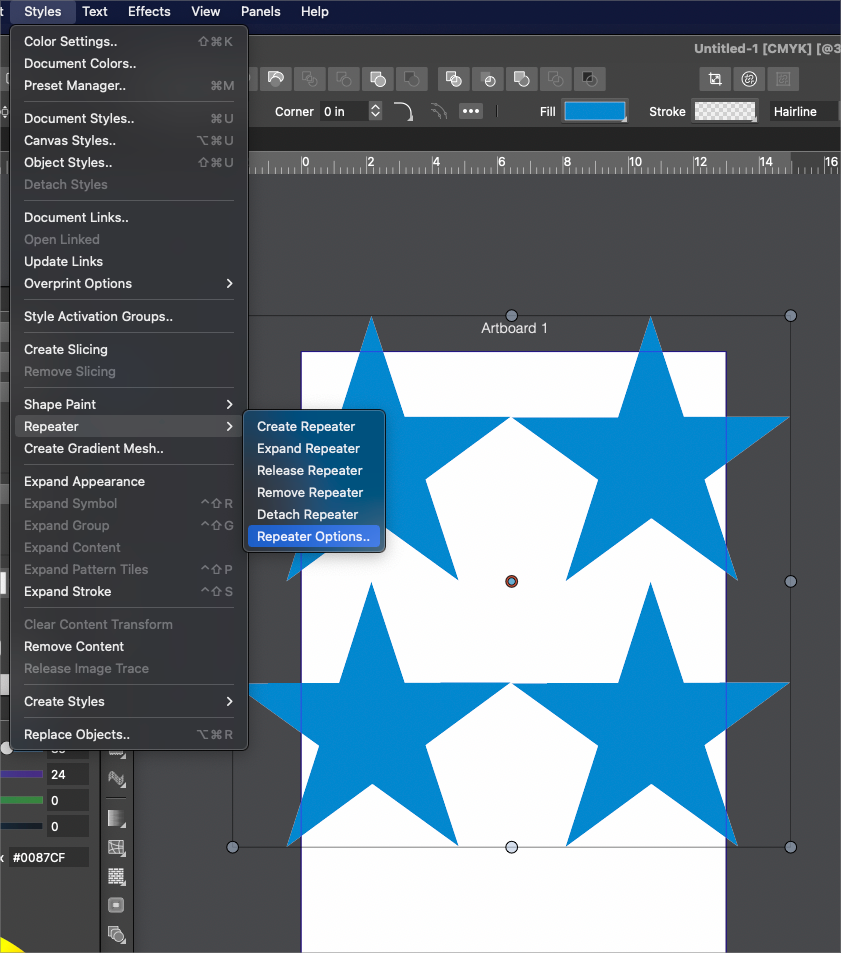Image resolution: width=841 pixels, height=953 pixels.
Task: Click the stacked shapes tool icon
Action: pos(117,935)
